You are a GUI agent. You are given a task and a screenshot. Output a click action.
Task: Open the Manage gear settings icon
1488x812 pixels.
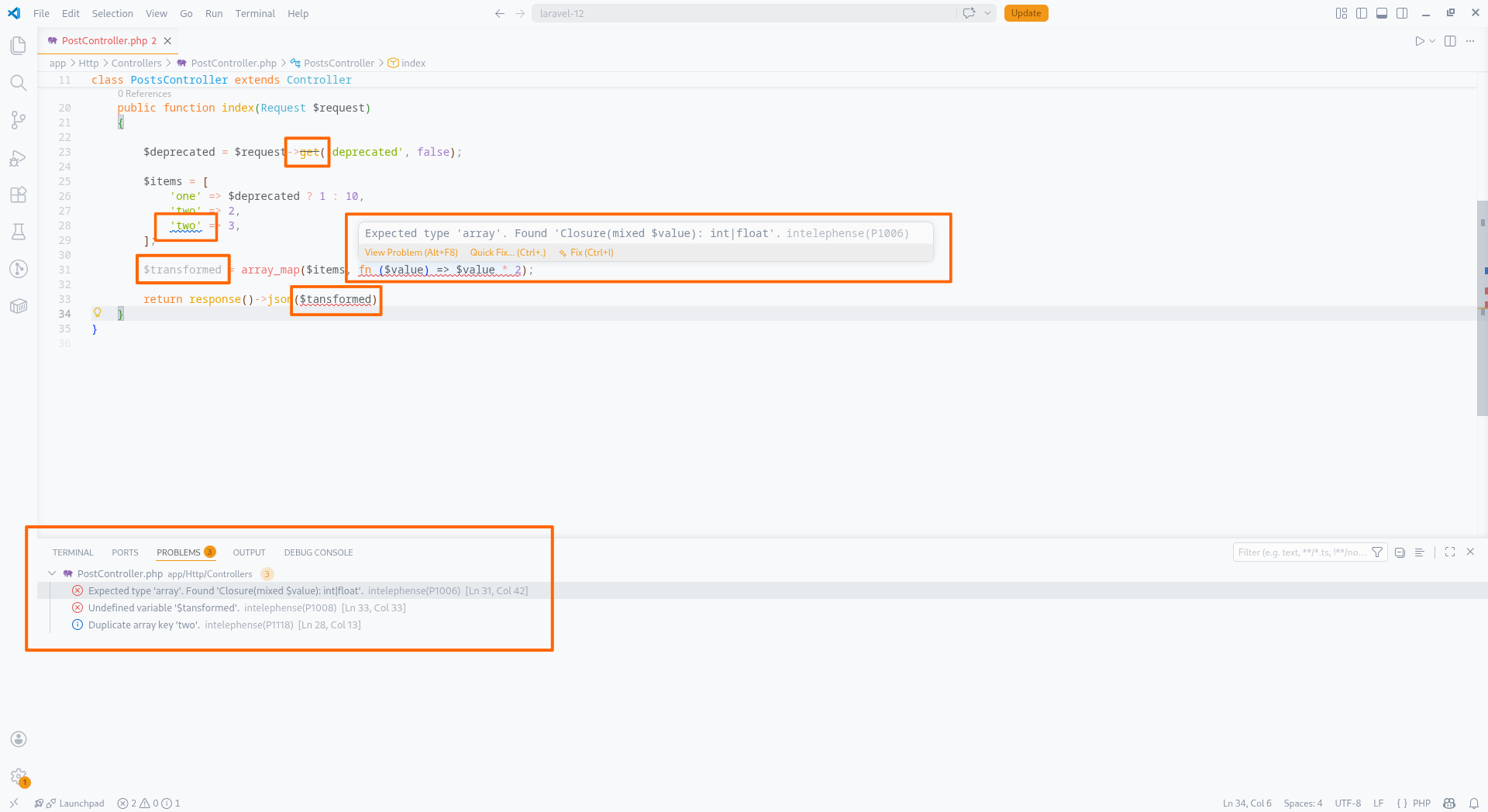(19, 776)
